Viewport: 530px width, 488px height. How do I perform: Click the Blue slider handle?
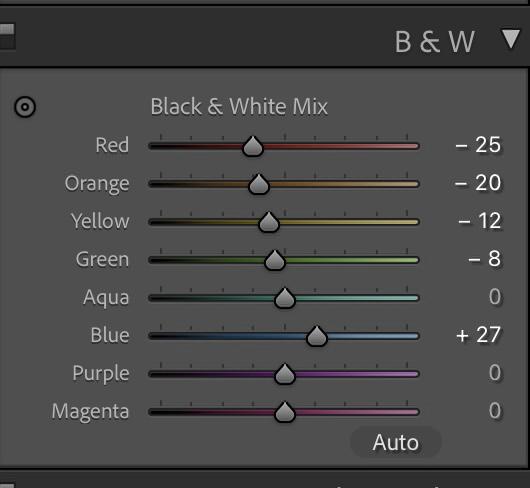click(x=317, y=336)
